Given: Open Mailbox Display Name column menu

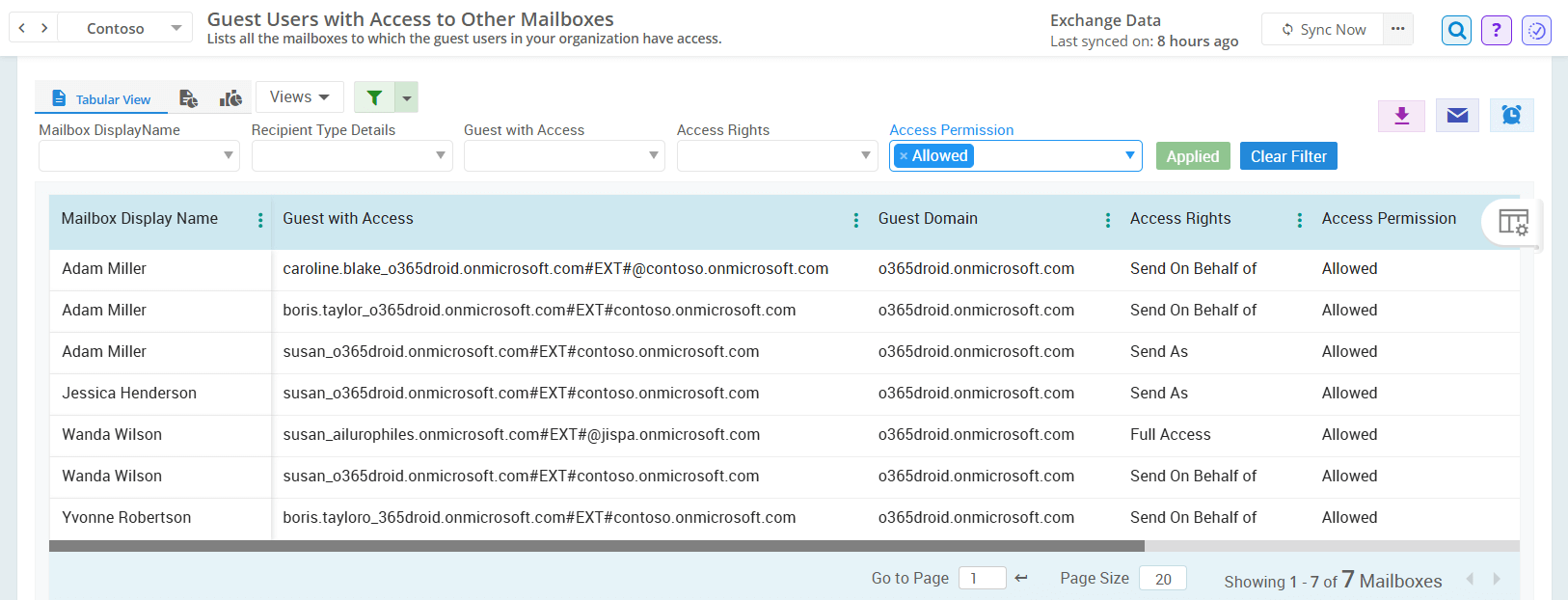Looking at the screenshot, I should [x=260, y=220].
